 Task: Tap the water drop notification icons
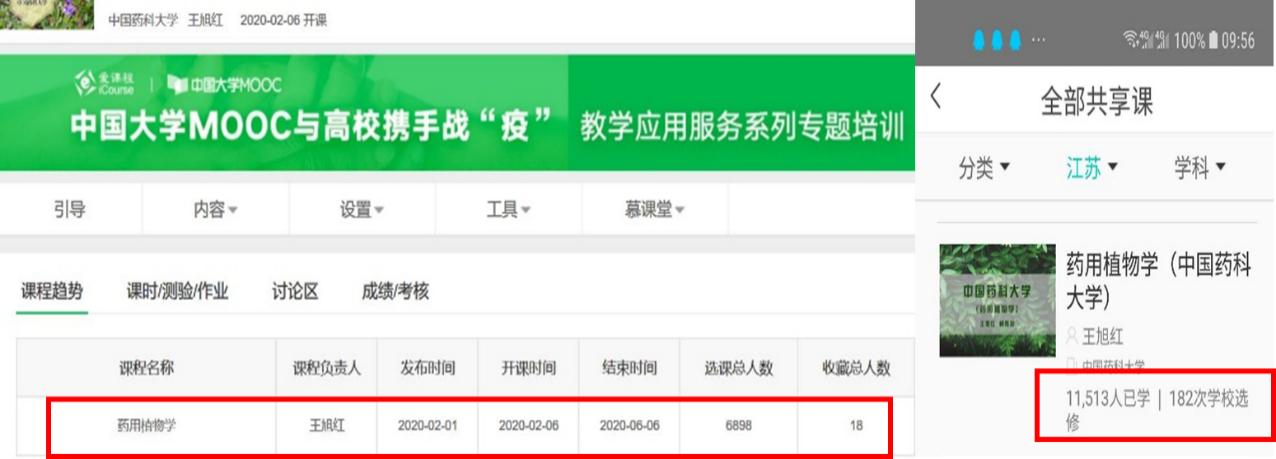[x=997, y=40]
